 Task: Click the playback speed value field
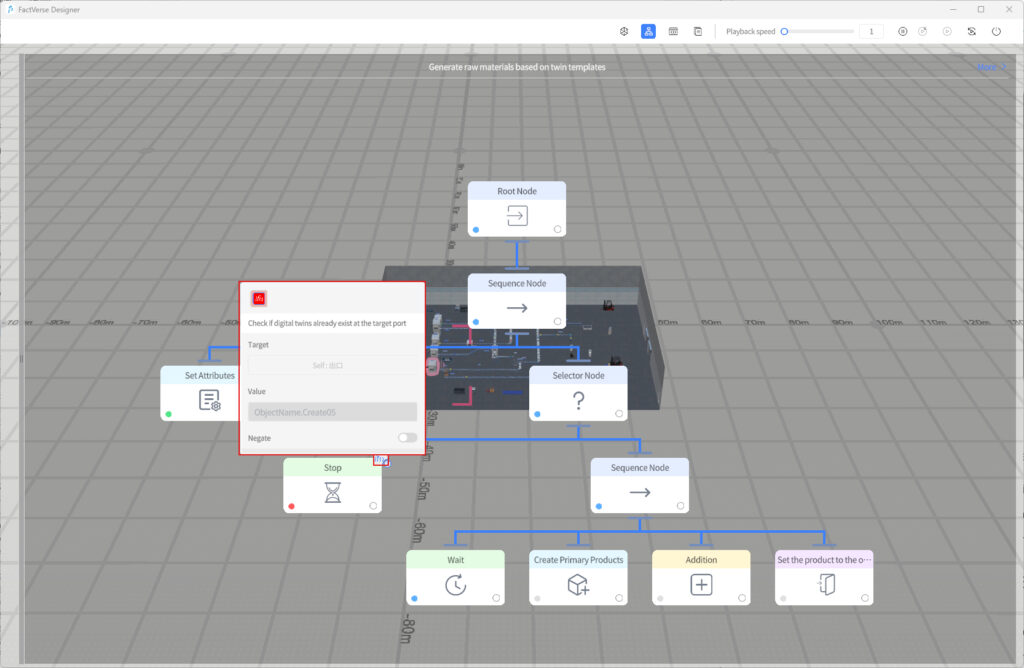click(871, 31)
